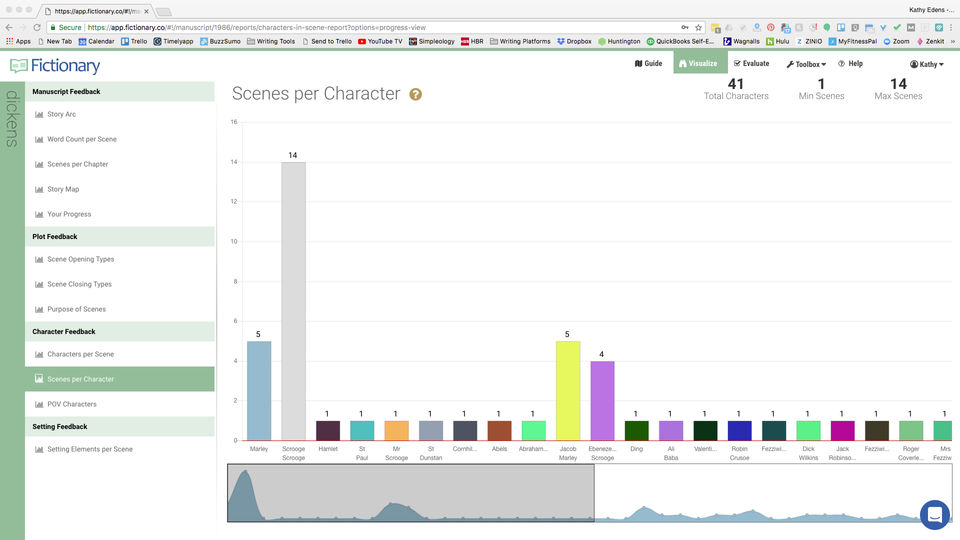Viewport: 960px width, 540px height.
Task: Expand the Kathy account dropdown
Action: (x=926, y=64)
